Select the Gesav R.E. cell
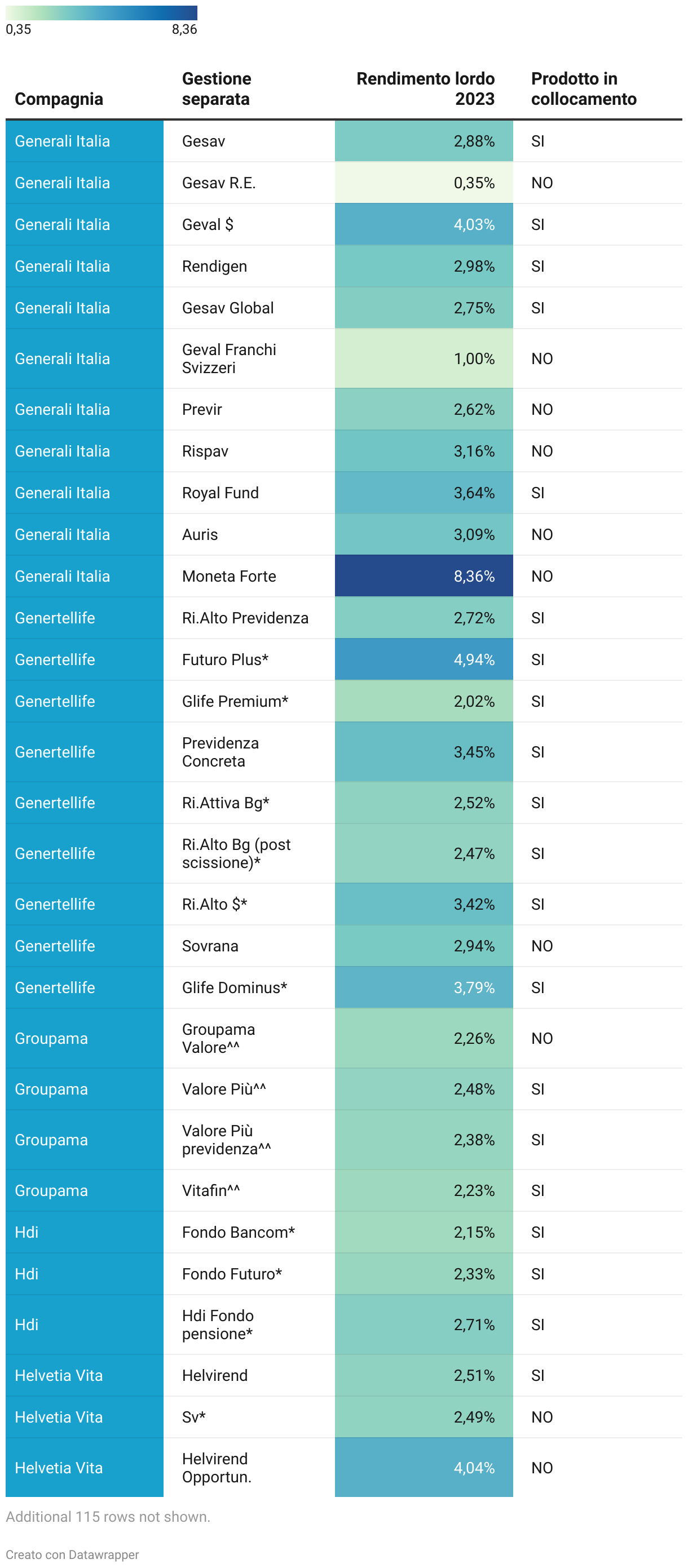 (x=219, y=183)
